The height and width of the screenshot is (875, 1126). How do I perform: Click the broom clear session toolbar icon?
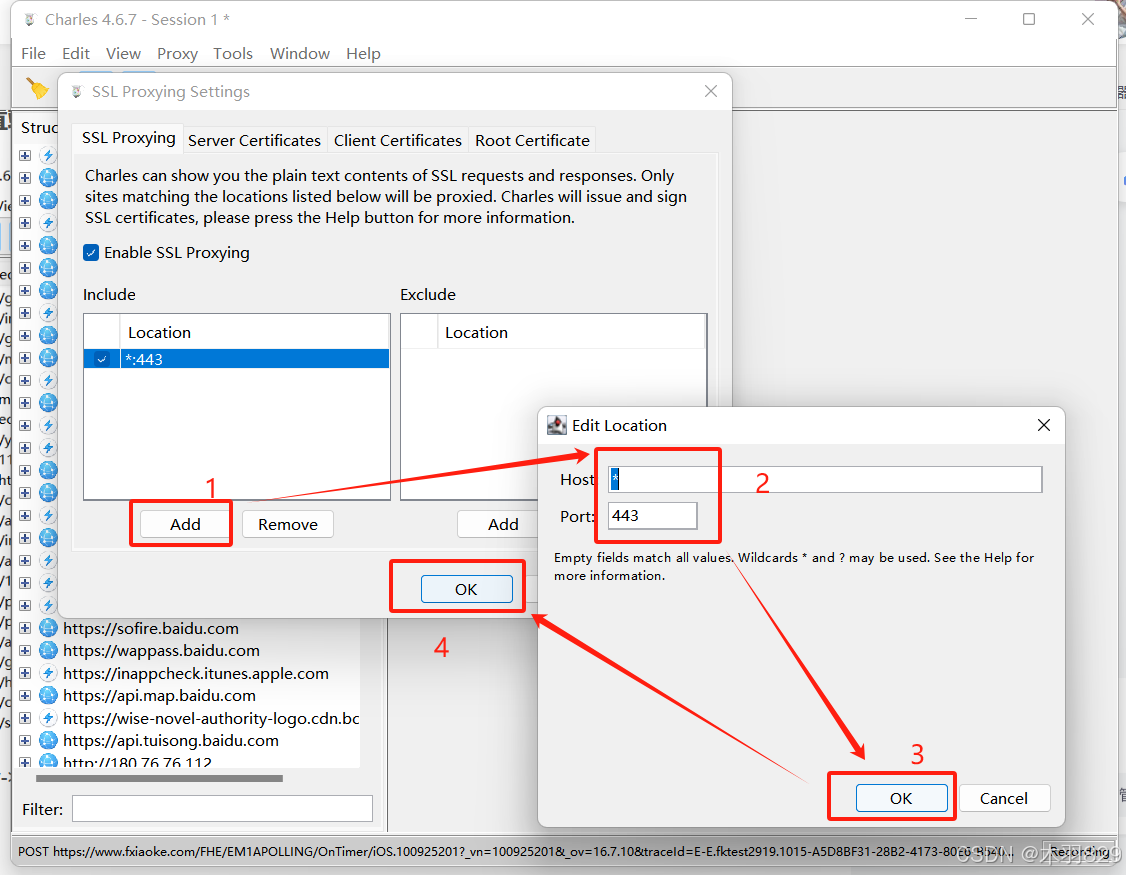37,88
